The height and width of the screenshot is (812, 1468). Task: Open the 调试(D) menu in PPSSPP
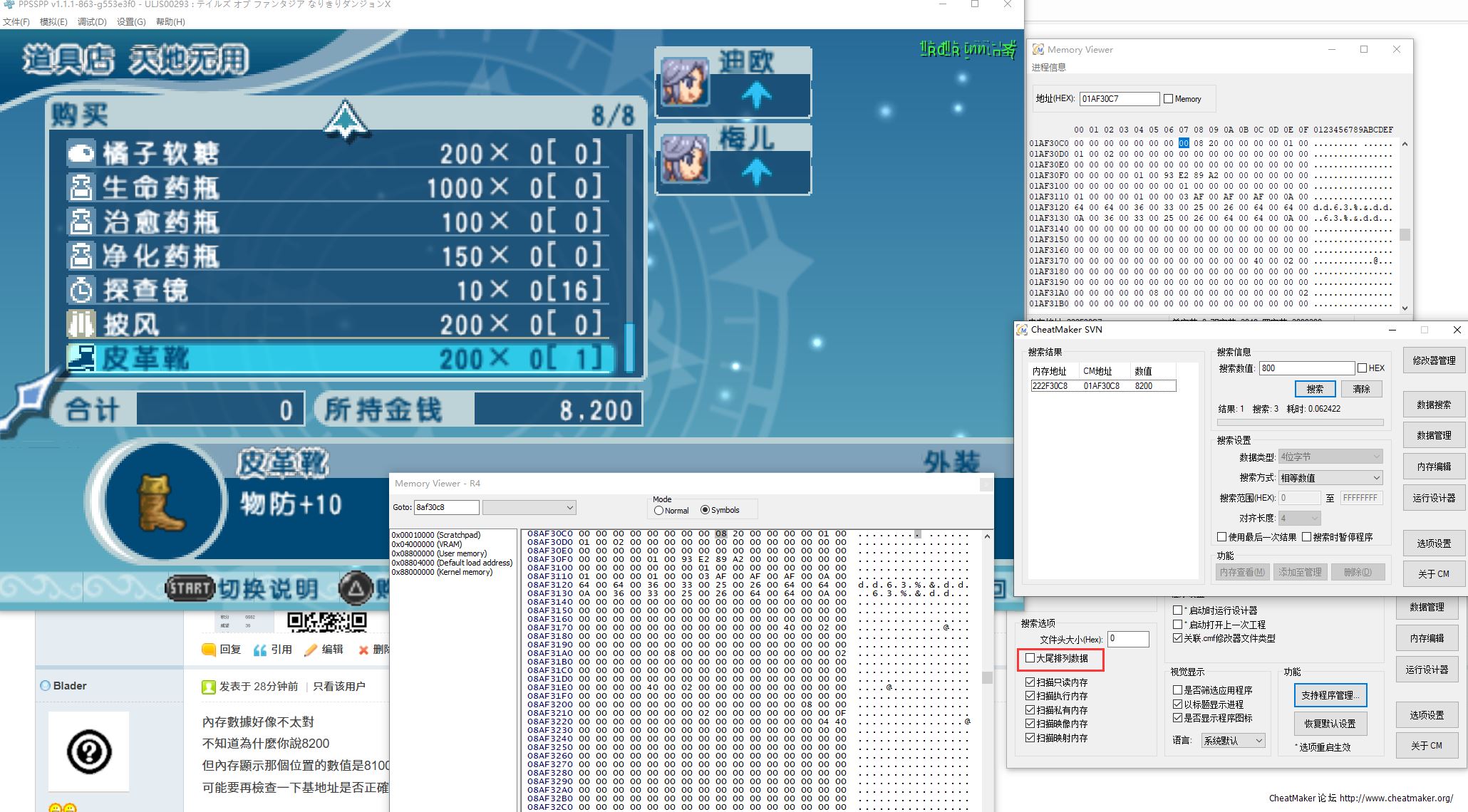click(x=92, y=22)
